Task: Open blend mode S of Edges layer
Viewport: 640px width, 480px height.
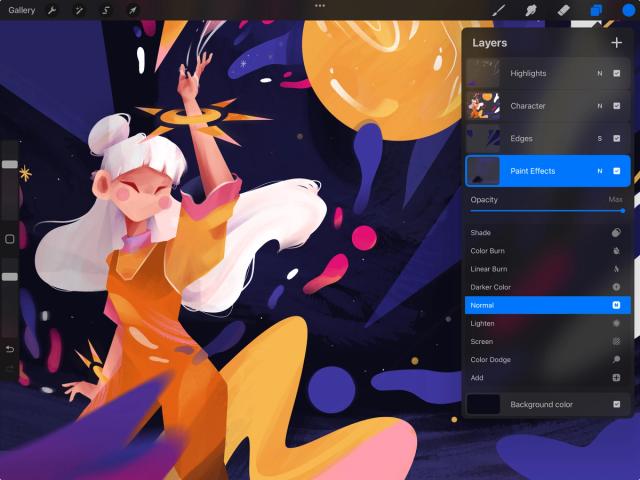Action: (600, 139)
